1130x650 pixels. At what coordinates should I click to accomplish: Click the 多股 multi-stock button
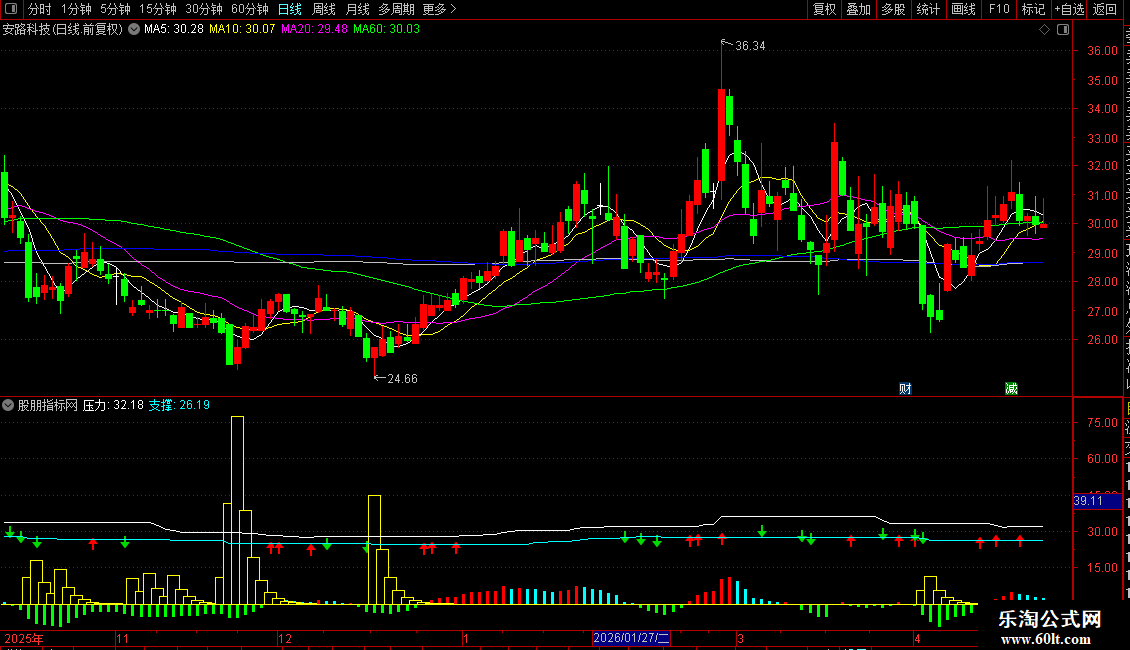(894, 9)
